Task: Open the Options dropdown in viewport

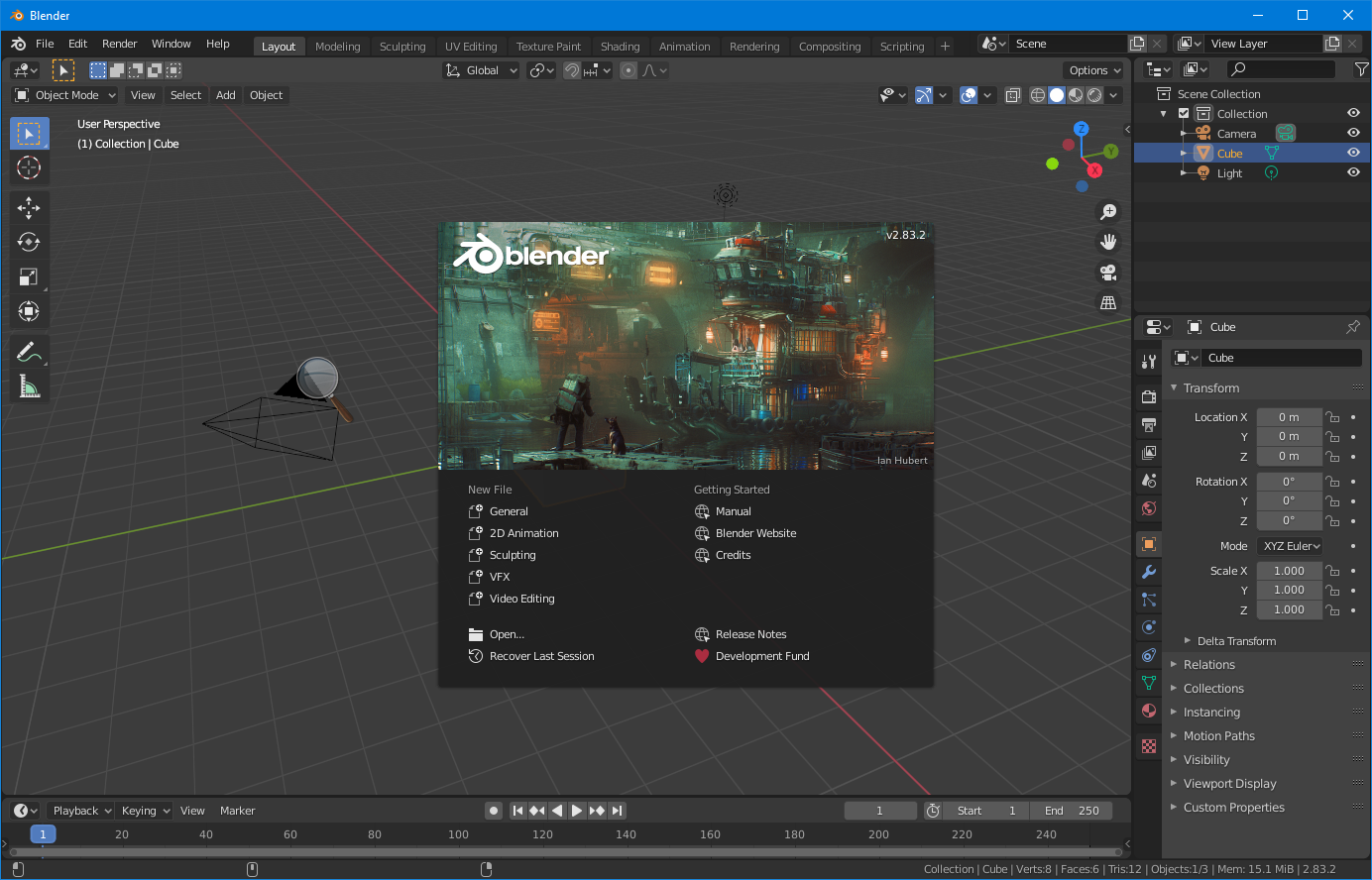Action: (x=1094, y=70)
